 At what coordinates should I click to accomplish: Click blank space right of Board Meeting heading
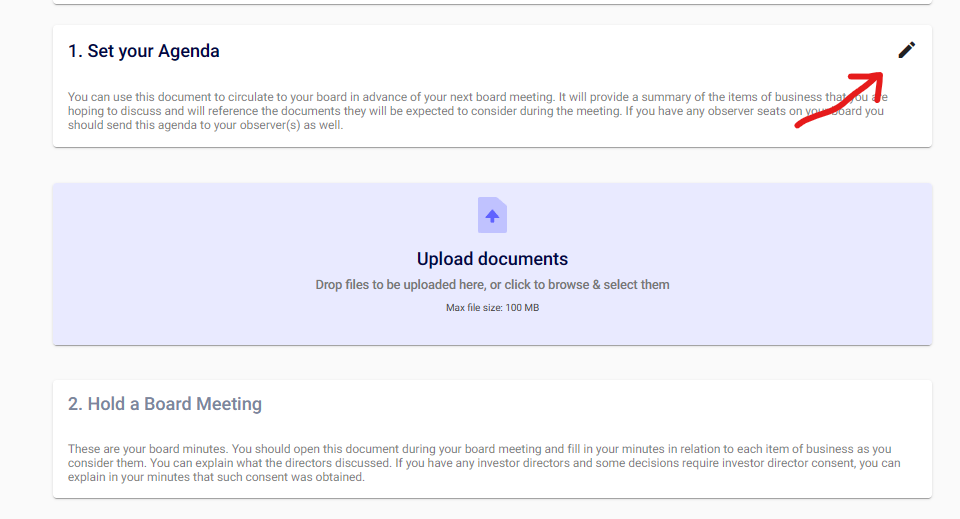pyautogui.click(x=600, y=404)
